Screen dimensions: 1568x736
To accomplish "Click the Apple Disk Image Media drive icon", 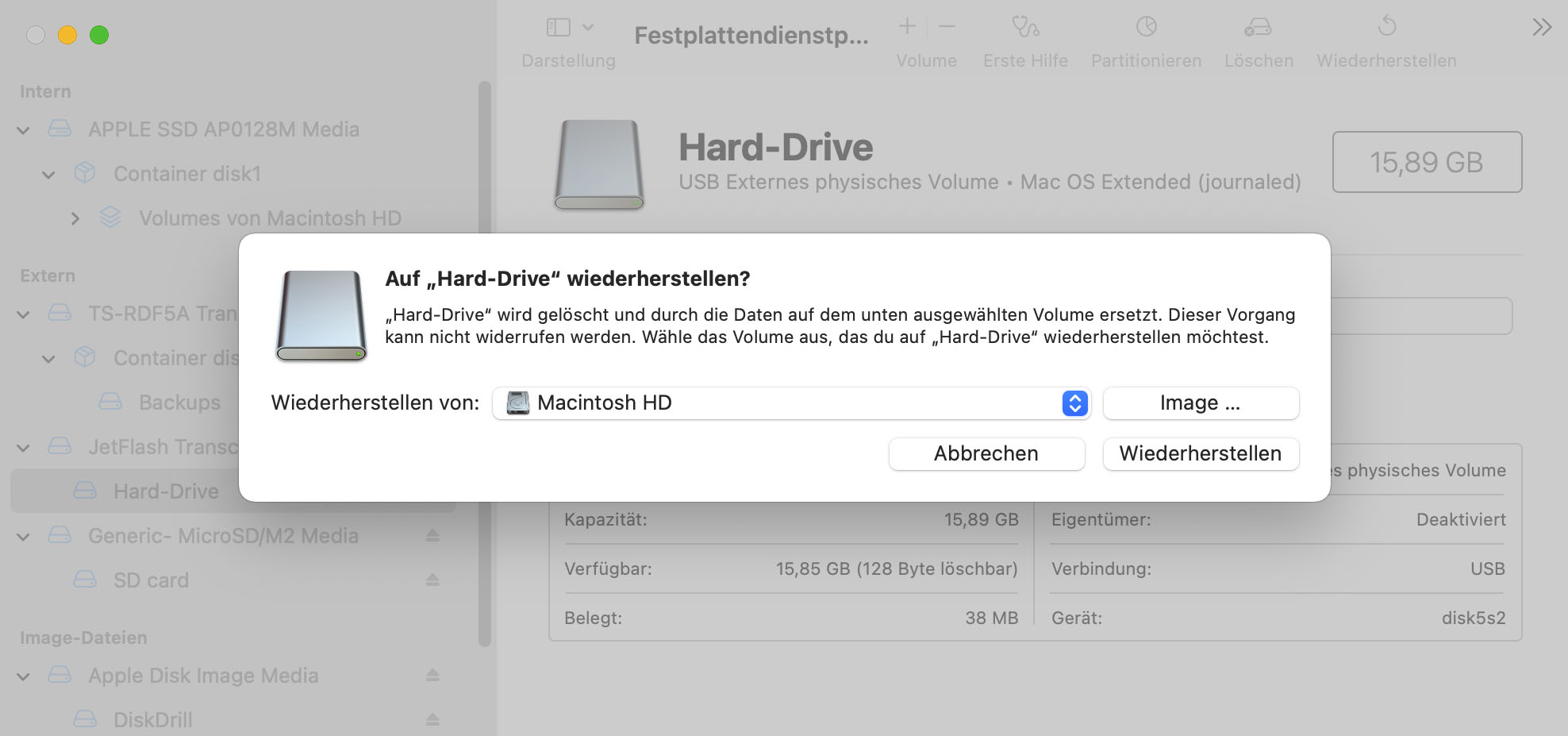I will point(60,675).
